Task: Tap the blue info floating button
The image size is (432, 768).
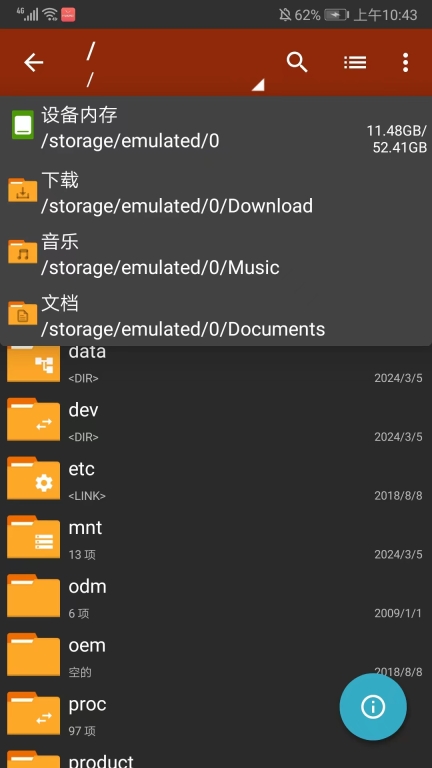Action: [x=373, y=706]
